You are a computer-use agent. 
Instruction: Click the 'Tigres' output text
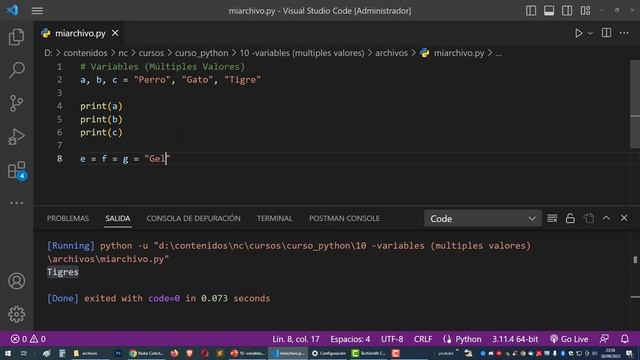63,272
